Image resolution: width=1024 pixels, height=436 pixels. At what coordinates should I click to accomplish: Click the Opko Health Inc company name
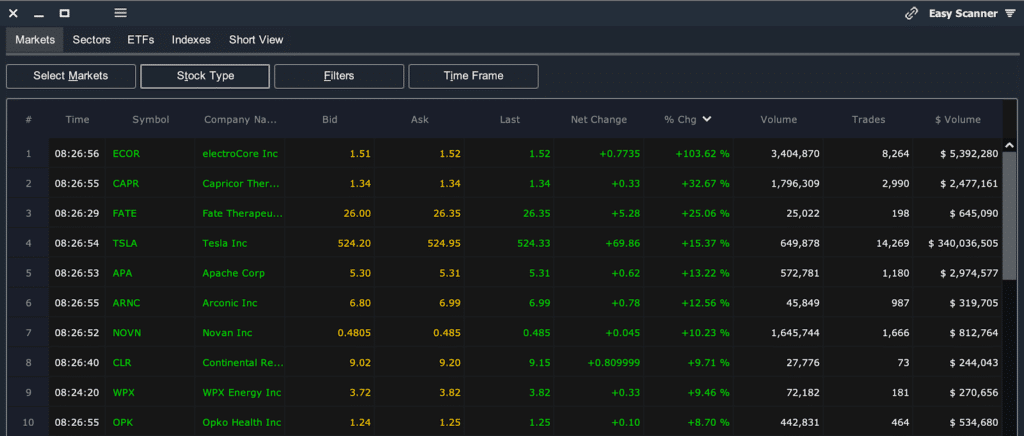(x=242, y=422)
